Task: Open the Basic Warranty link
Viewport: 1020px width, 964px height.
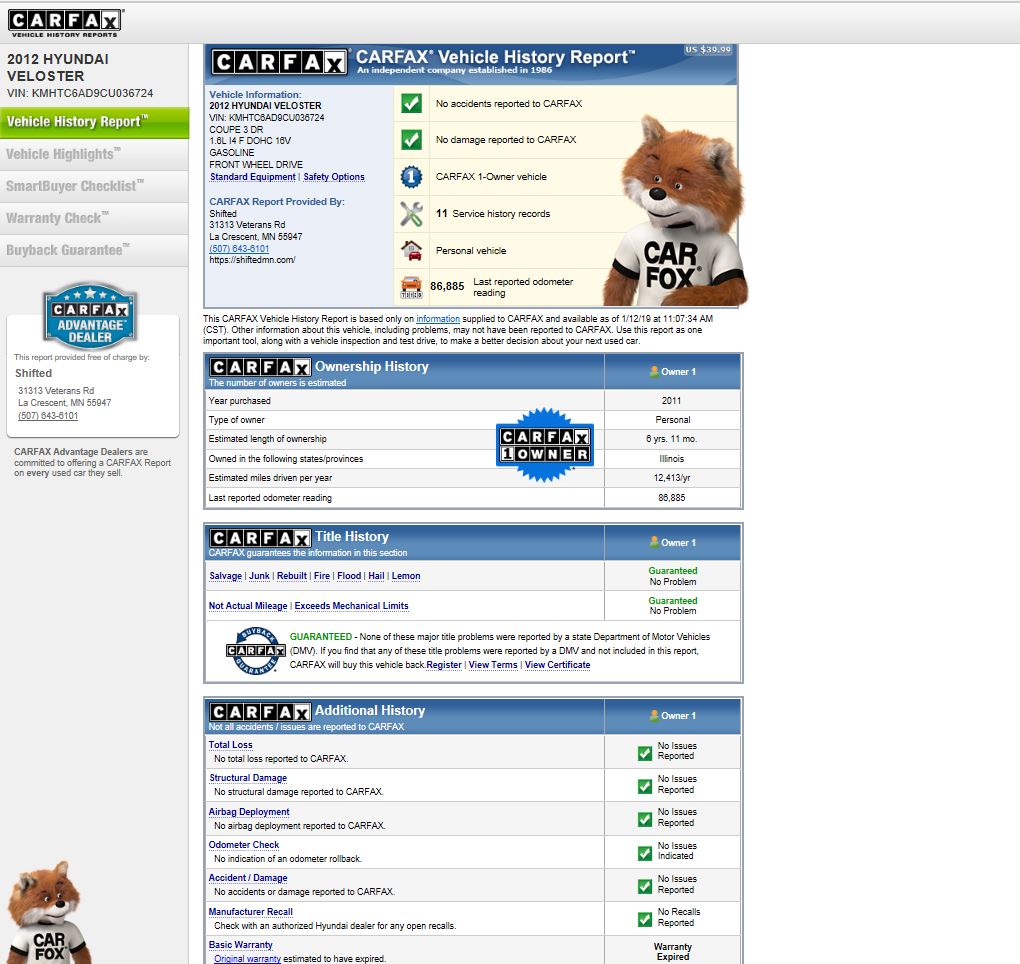Action: pyautogui.click(x=241, y=945)
